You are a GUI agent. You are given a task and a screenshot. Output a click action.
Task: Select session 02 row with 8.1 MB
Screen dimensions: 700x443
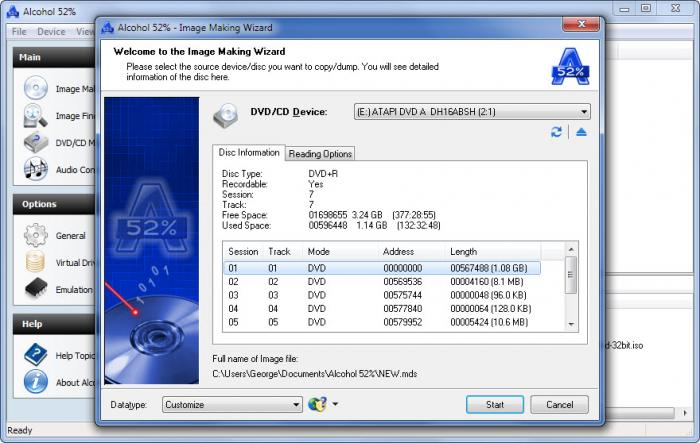(382, 282)
